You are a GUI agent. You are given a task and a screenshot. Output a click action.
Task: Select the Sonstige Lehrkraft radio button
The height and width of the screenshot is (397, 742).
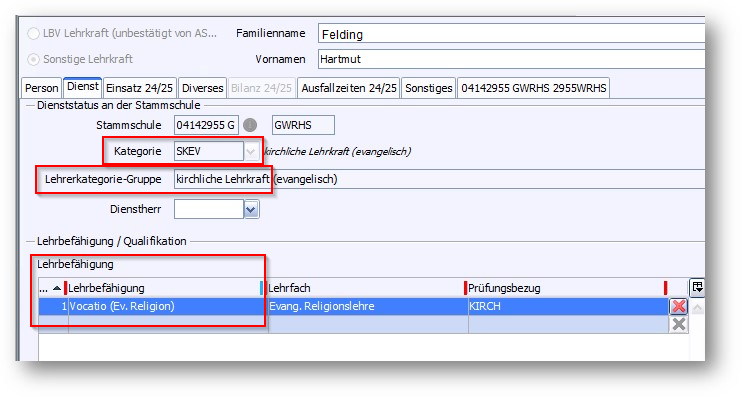(x=33, y=59)
